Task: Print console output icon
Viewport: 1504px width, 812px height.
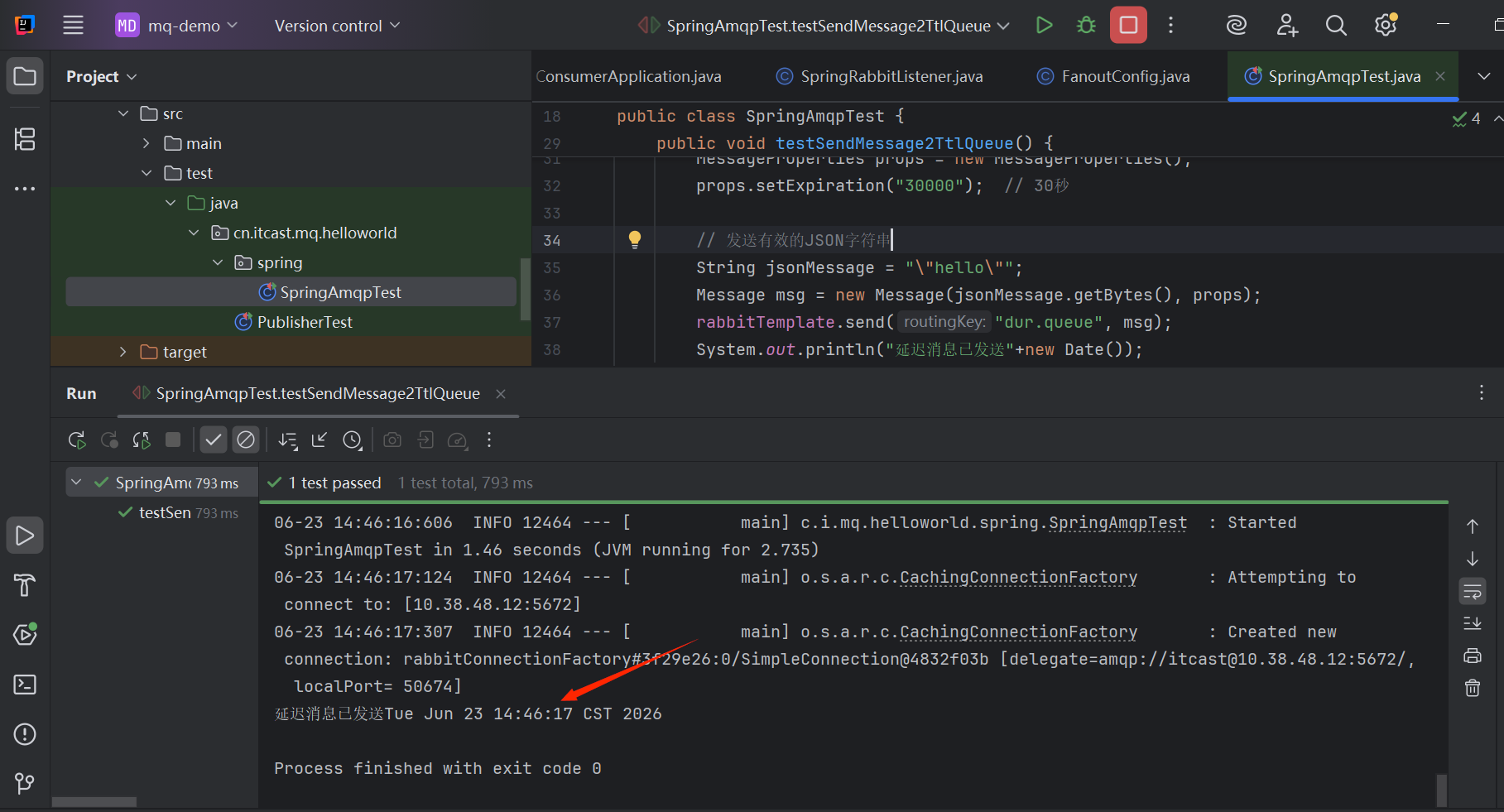Action: pos(1473,656)
